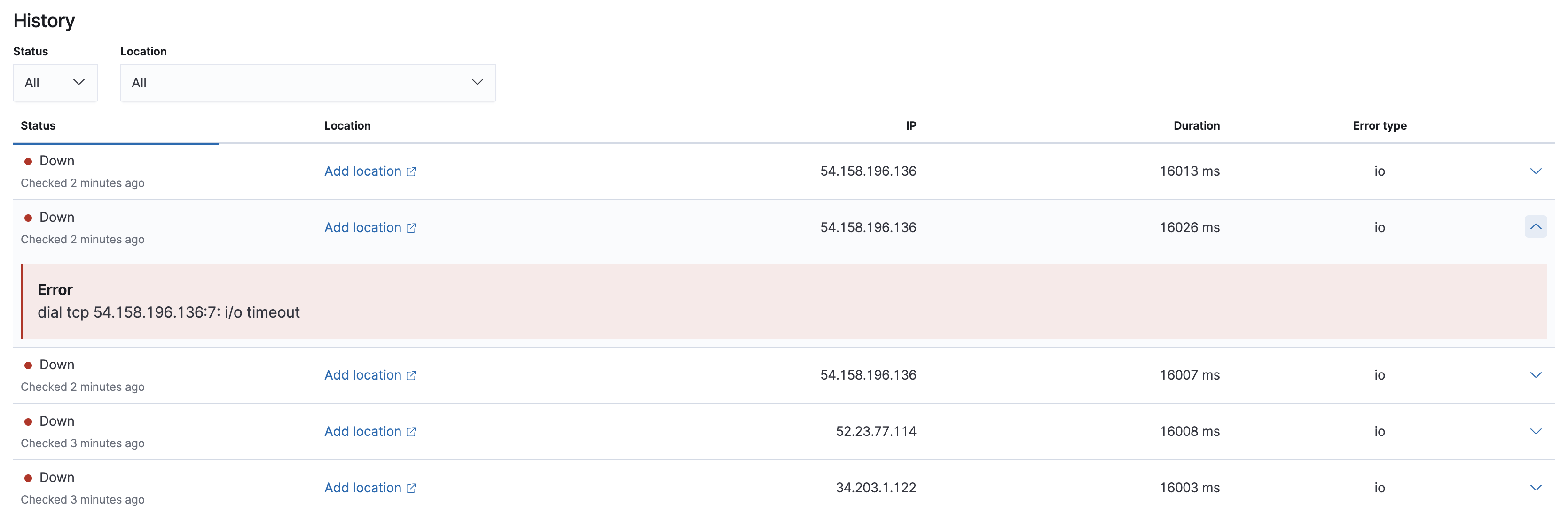Sort by the Status column header
Viewport: 1568px width, 513px height.
pos(38,125)
